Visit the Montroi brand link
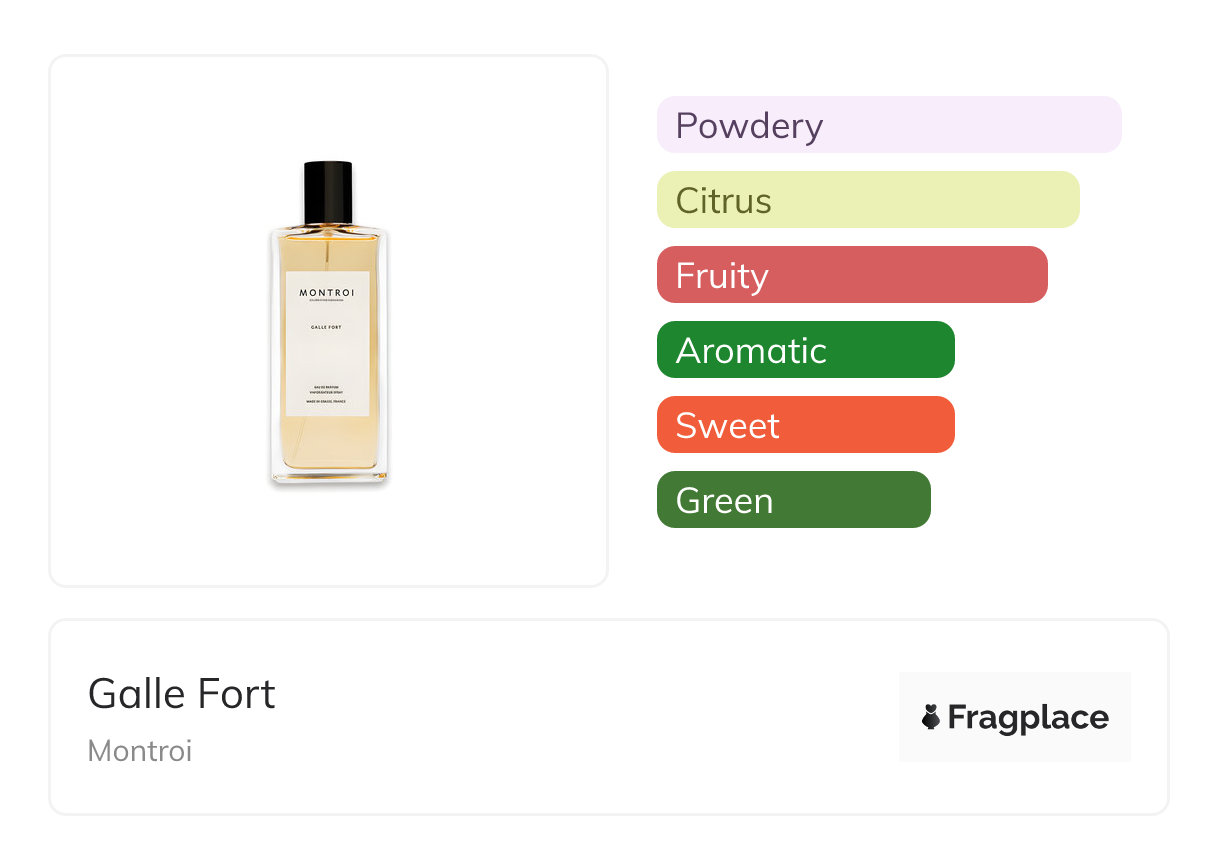1218x864 pixels. click(140, 751)
